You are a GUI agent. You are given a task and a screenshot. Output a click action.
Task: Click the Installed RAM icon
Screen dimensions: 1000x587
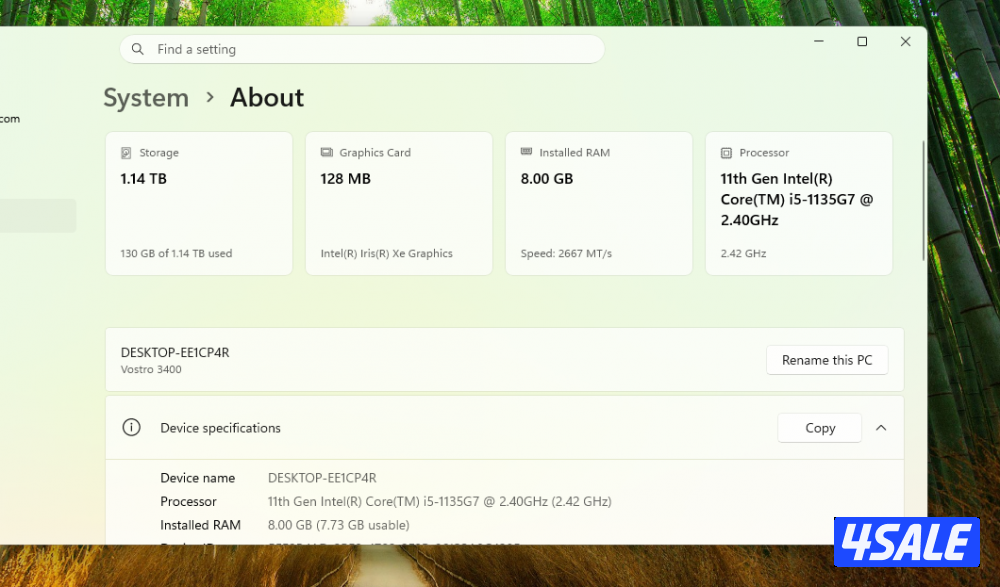pyautogui.click(x=526, y=153)
